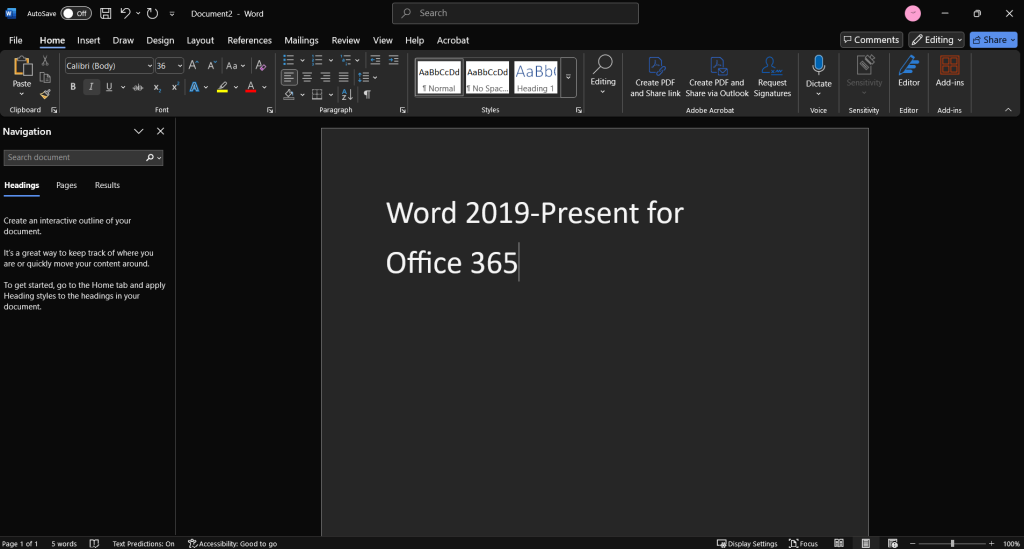Click the Comments button
The width and height of the screenshot is (1024, 549).
[870, 40]
